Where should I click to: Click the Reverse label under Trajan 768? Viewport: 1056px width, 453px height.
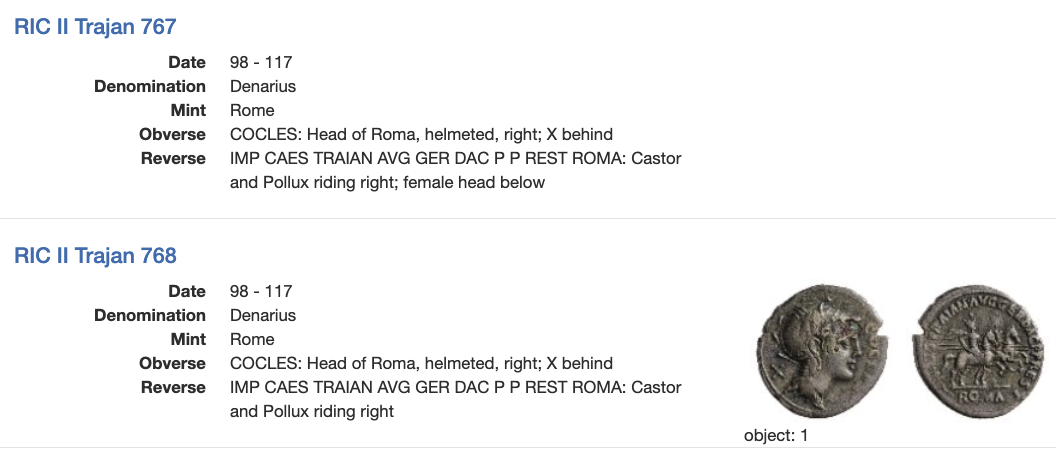coord(172,387)
